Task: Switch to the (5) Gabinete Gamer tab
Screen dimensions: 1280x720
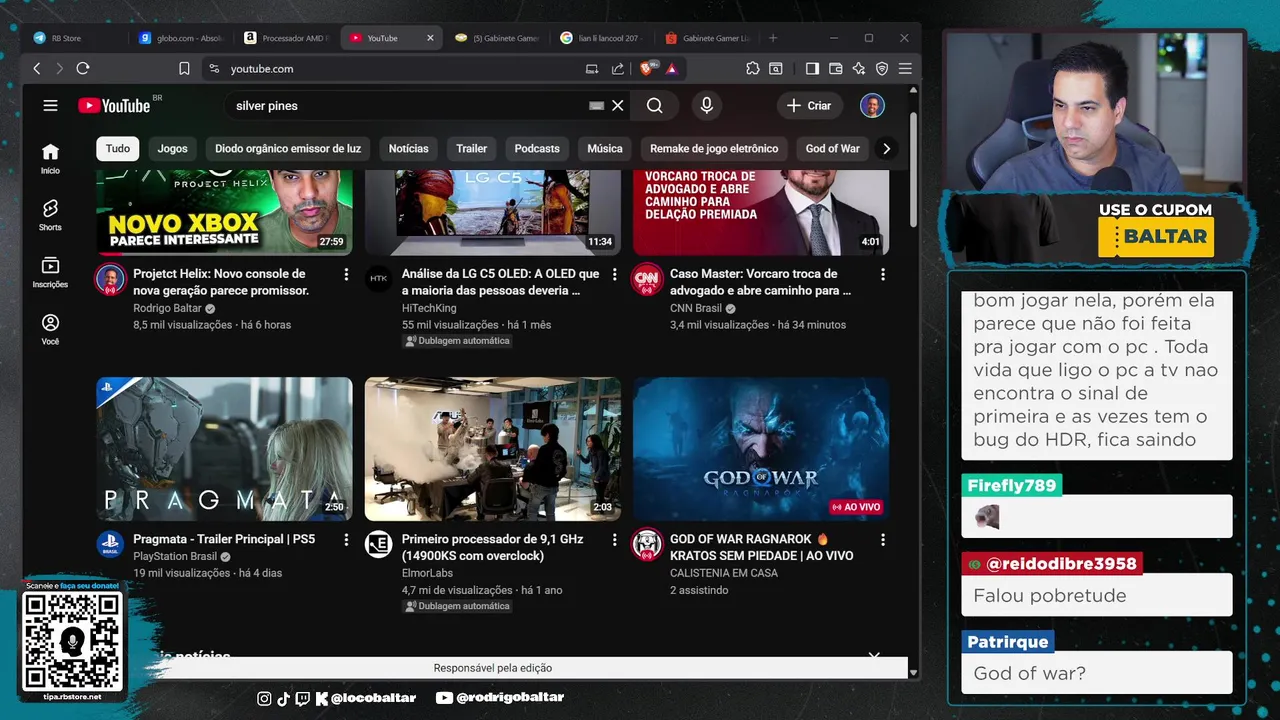Action: coord(497,38)
